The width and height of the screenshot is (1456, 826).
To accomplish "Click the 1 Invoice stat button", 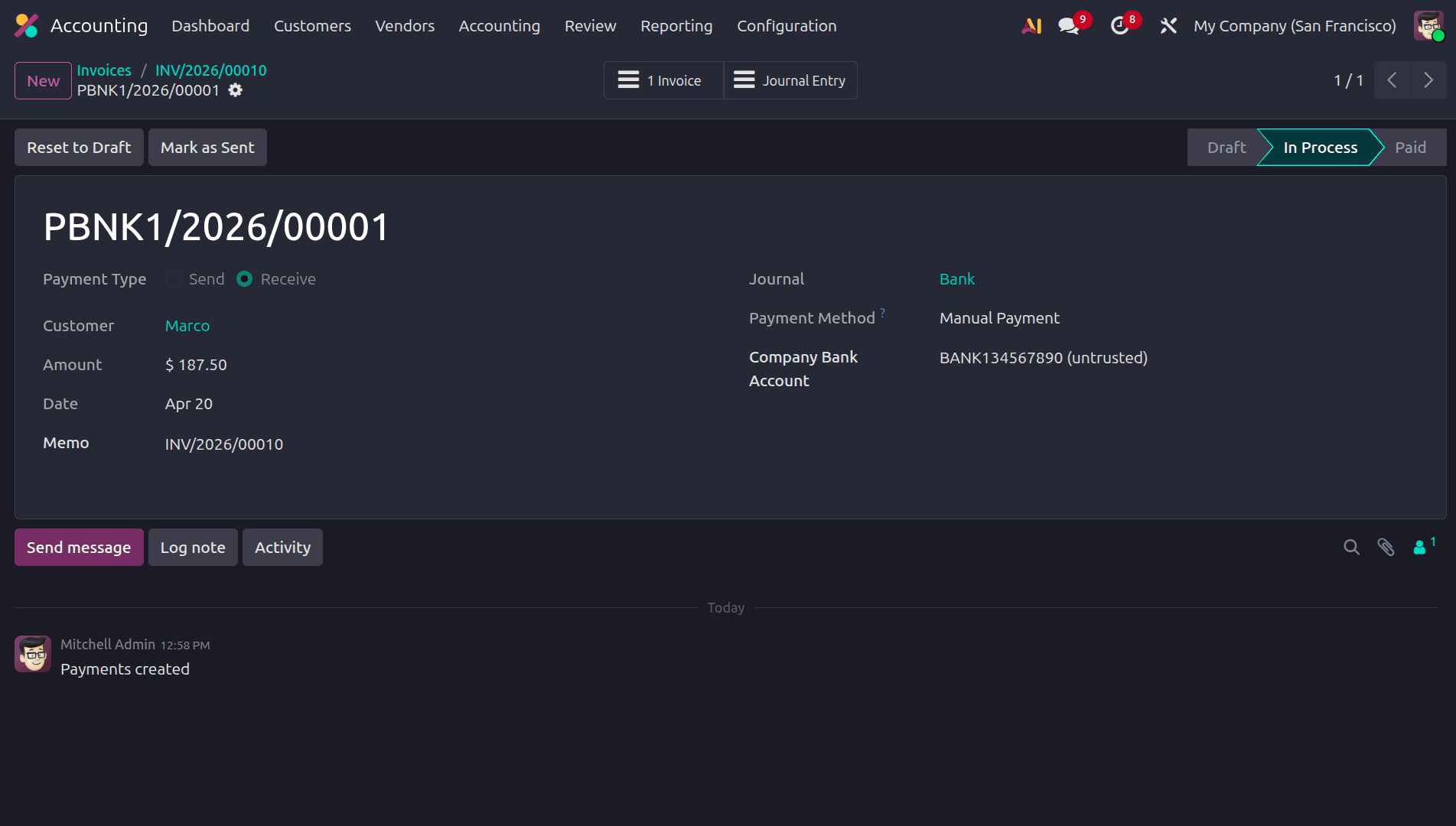I will tap(663, 80).
